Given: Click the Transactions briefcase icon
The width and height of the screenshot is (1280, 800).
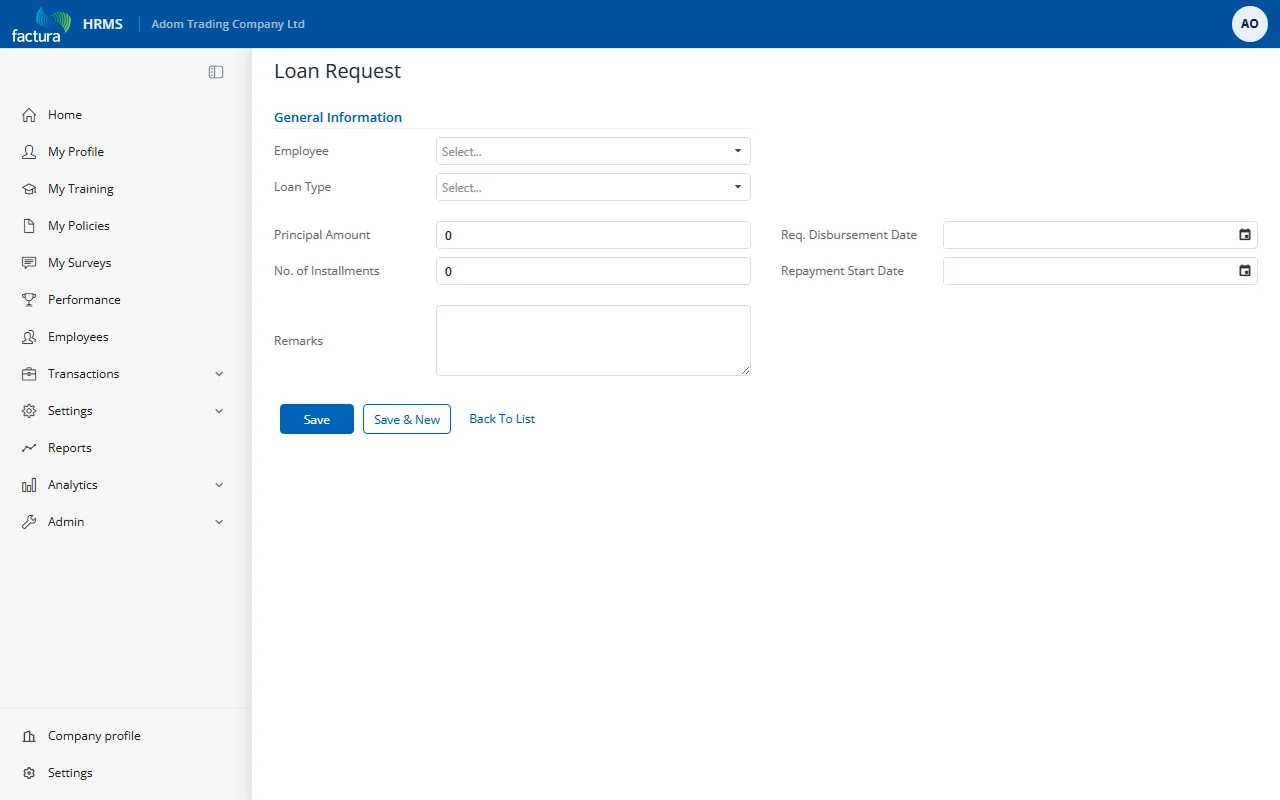Looking at the screenshot, I should (x=29, y=374).
